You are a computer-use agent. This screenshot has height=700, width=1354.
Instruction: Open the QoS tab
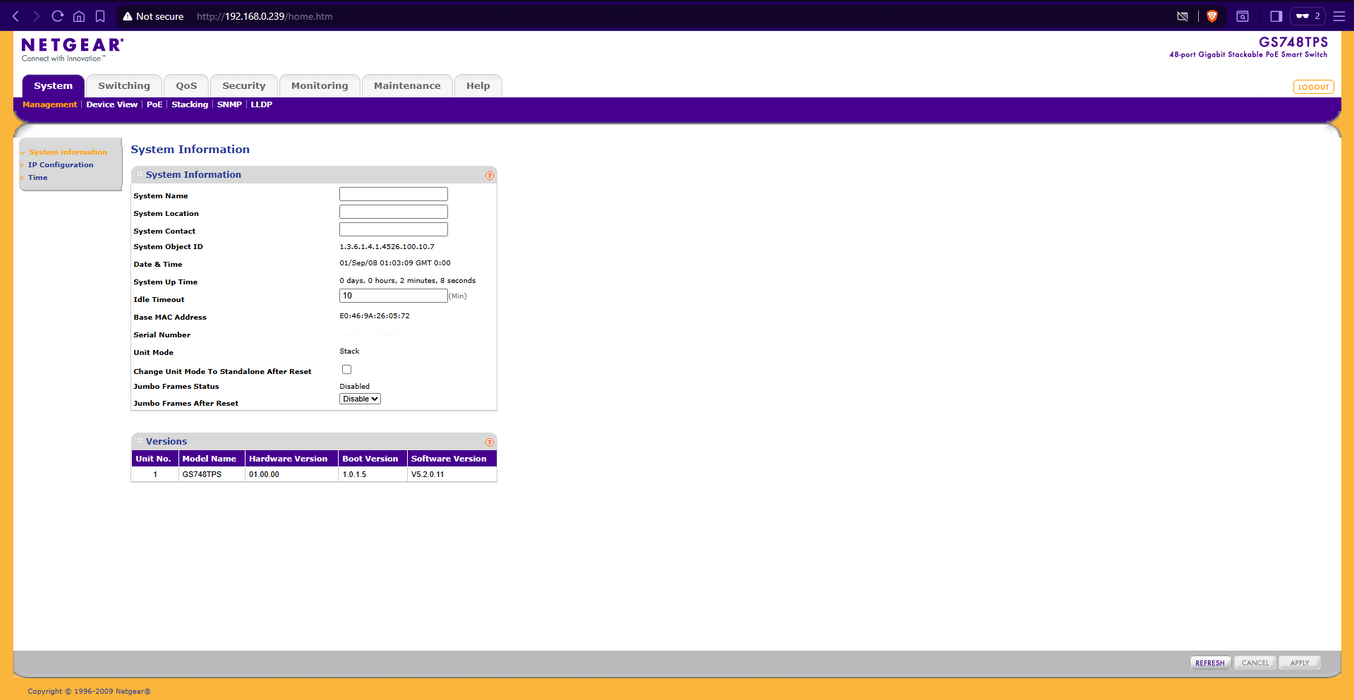(186, 86)
